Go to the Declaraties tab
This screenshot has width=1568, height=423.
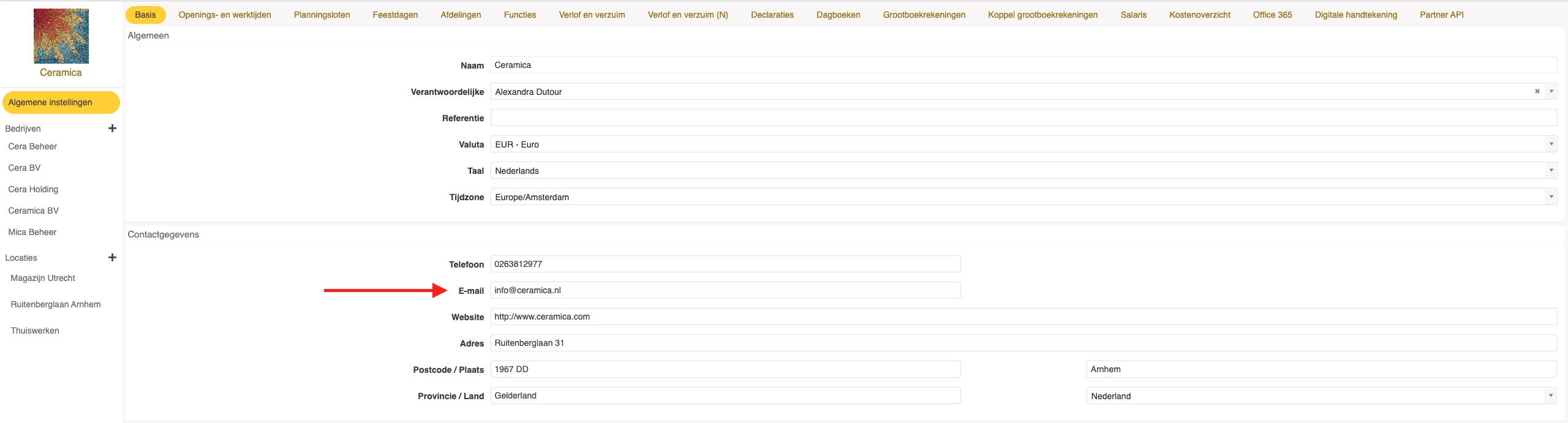click(772, 15)
